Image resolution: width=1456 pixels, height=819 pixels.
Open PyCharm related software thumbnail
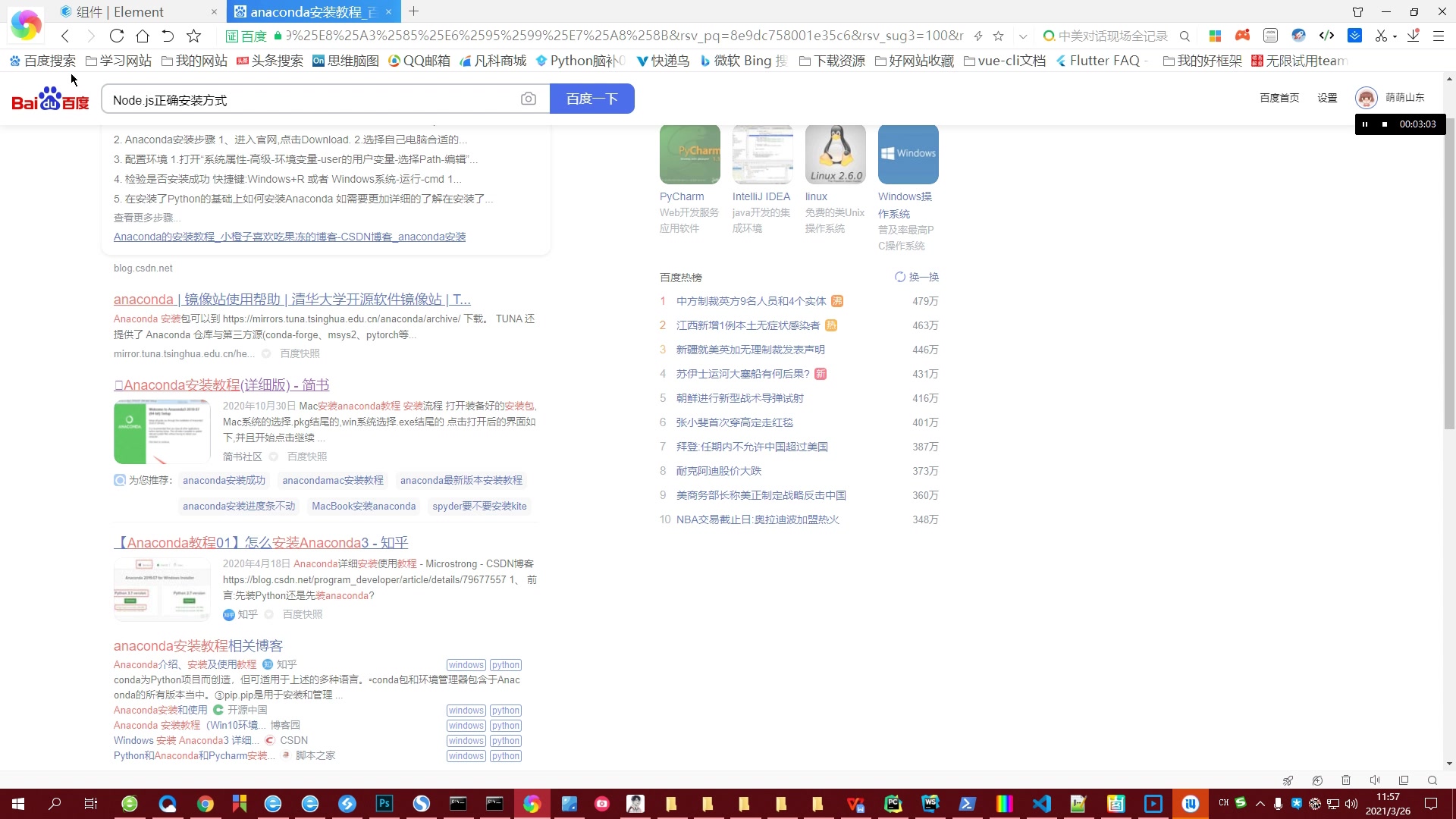pos(689,154)
